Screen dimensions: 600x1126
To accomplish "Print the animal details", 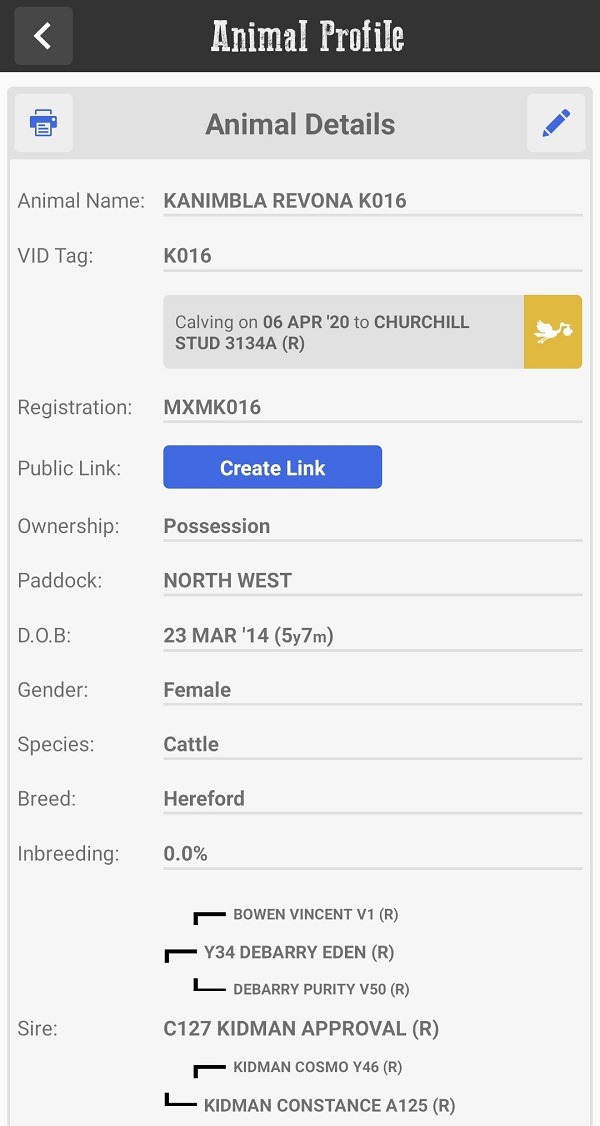I will pos(44,123).
